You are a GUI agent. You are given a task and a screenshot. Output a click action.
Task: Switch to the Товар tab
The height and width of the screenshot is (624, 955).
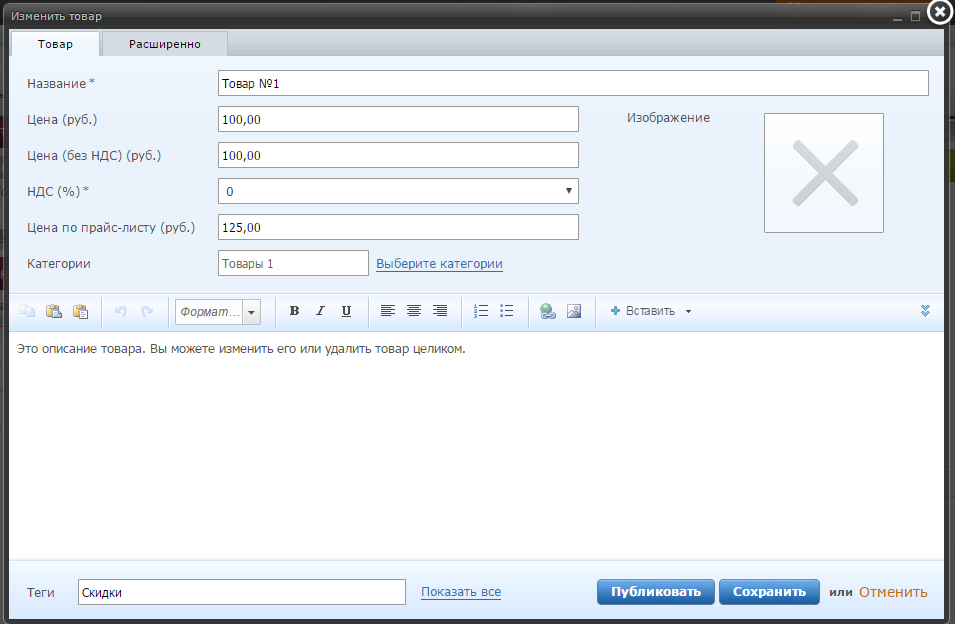pos(55,44)
